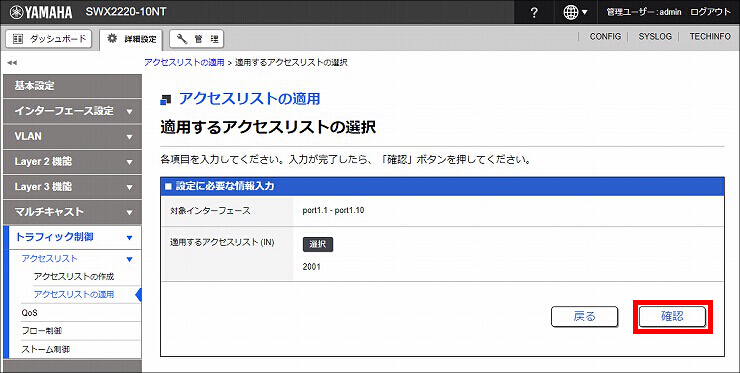The height and width of the screenshot is (373, 740).
Task: Click the 選択 button for access list
Action: tap(318, 244)
